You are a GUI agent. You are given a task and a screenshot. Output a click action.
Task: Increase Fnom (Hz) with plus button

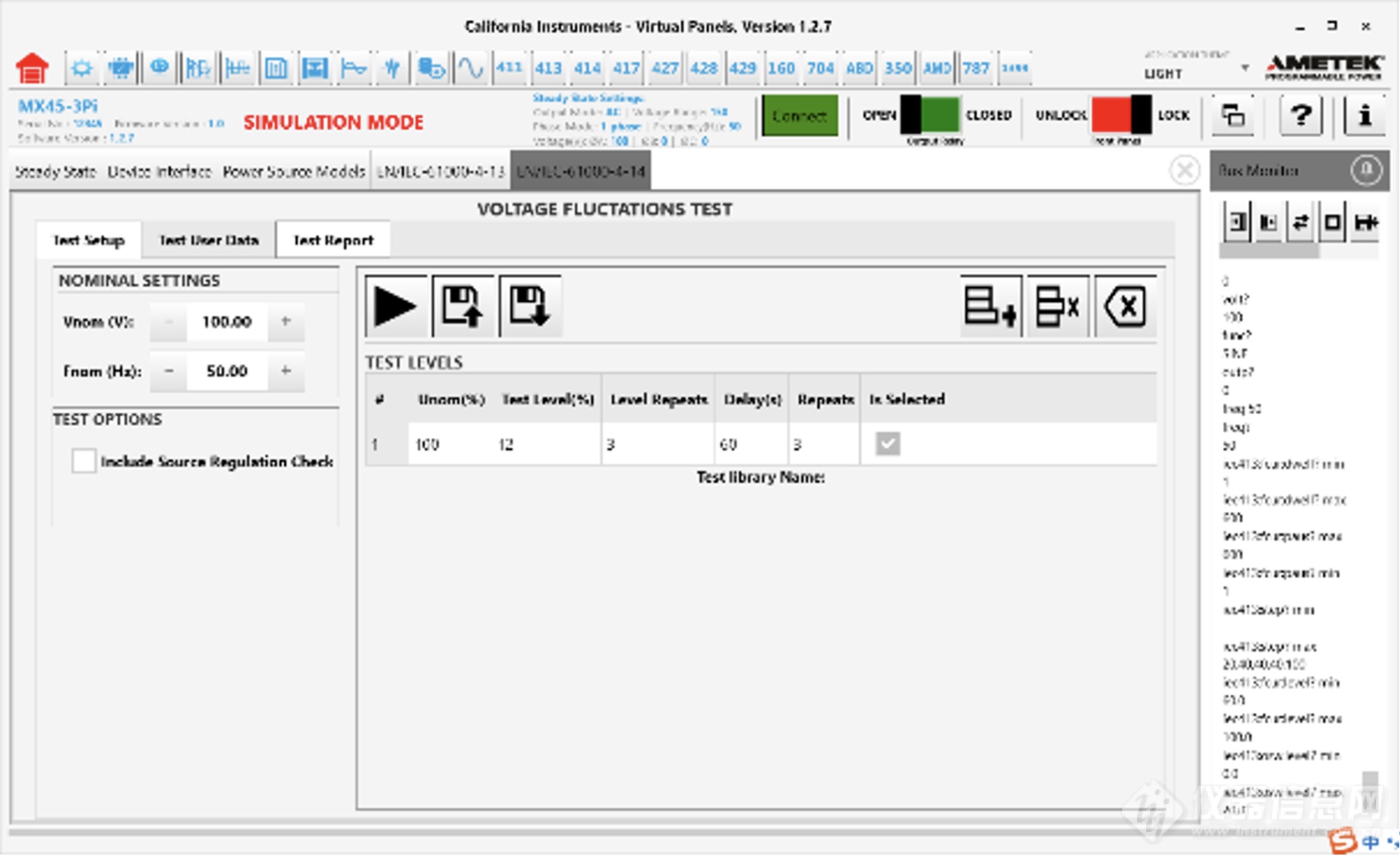pos(286,371)
